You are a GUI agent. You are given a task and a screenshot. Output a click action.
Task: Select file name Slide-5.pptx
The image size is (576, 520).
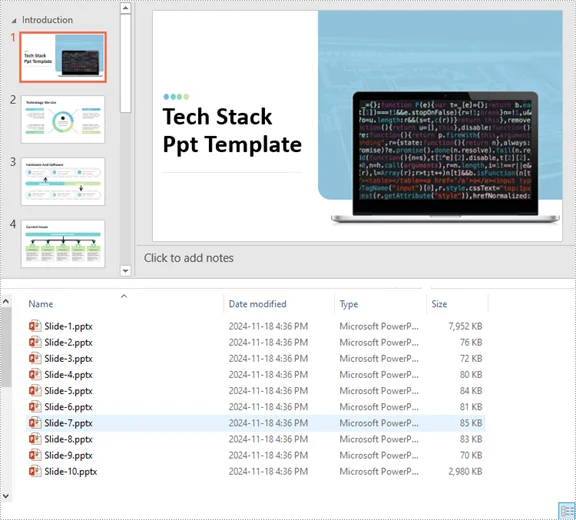[x=68, y=391]
